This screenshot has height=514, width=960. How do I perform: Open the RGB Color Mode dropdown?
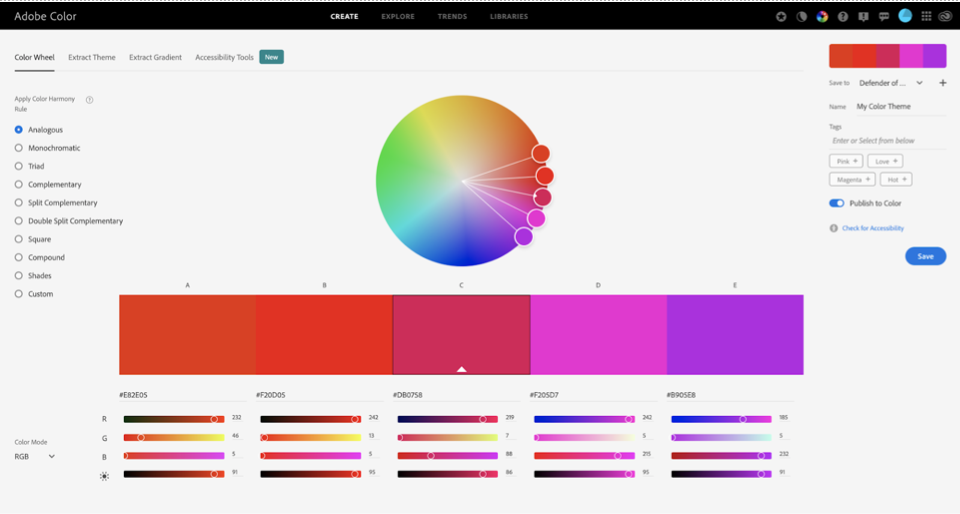point(35,456)
